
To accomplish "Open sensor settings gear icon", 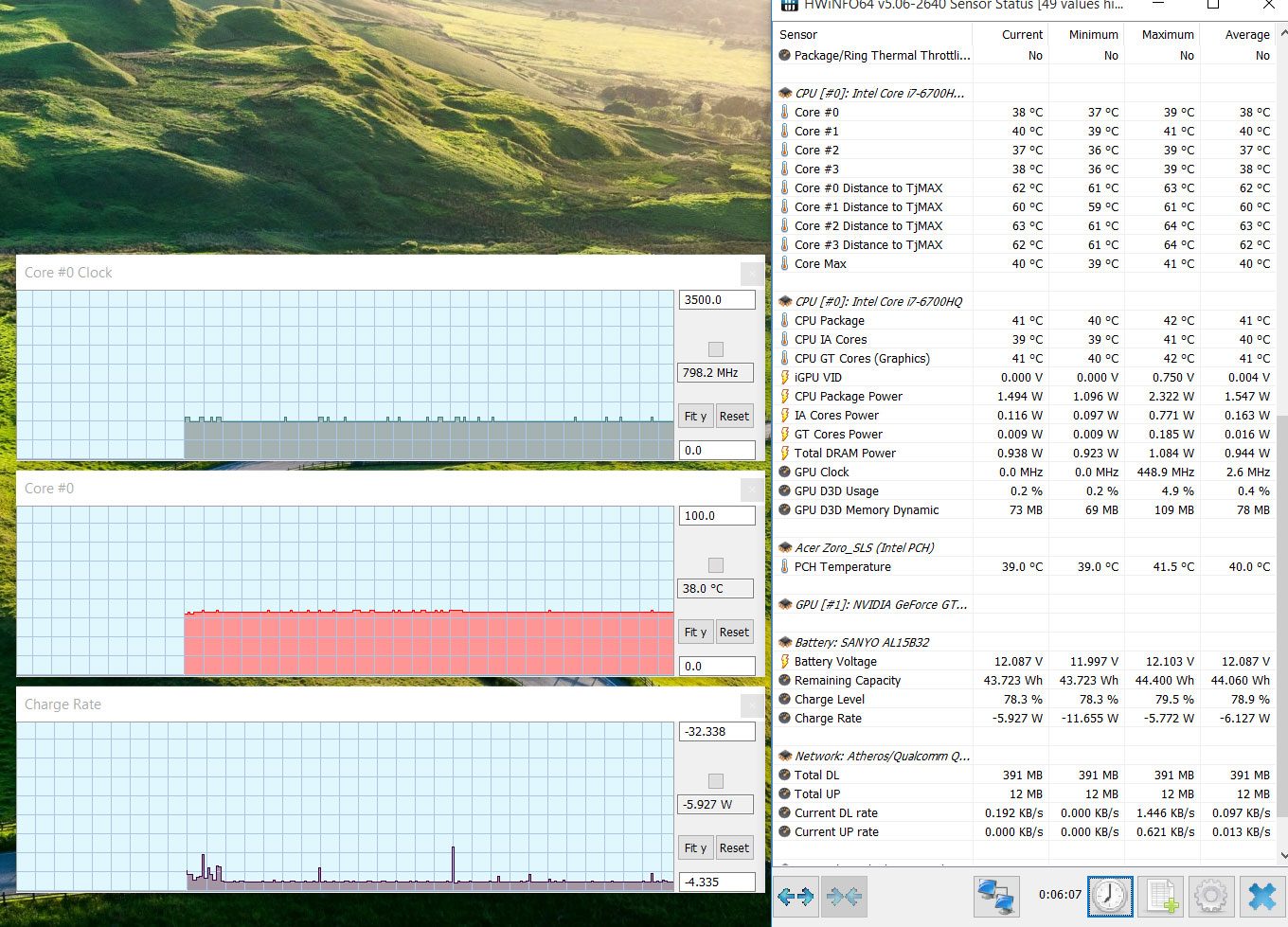I will 1211,895.
